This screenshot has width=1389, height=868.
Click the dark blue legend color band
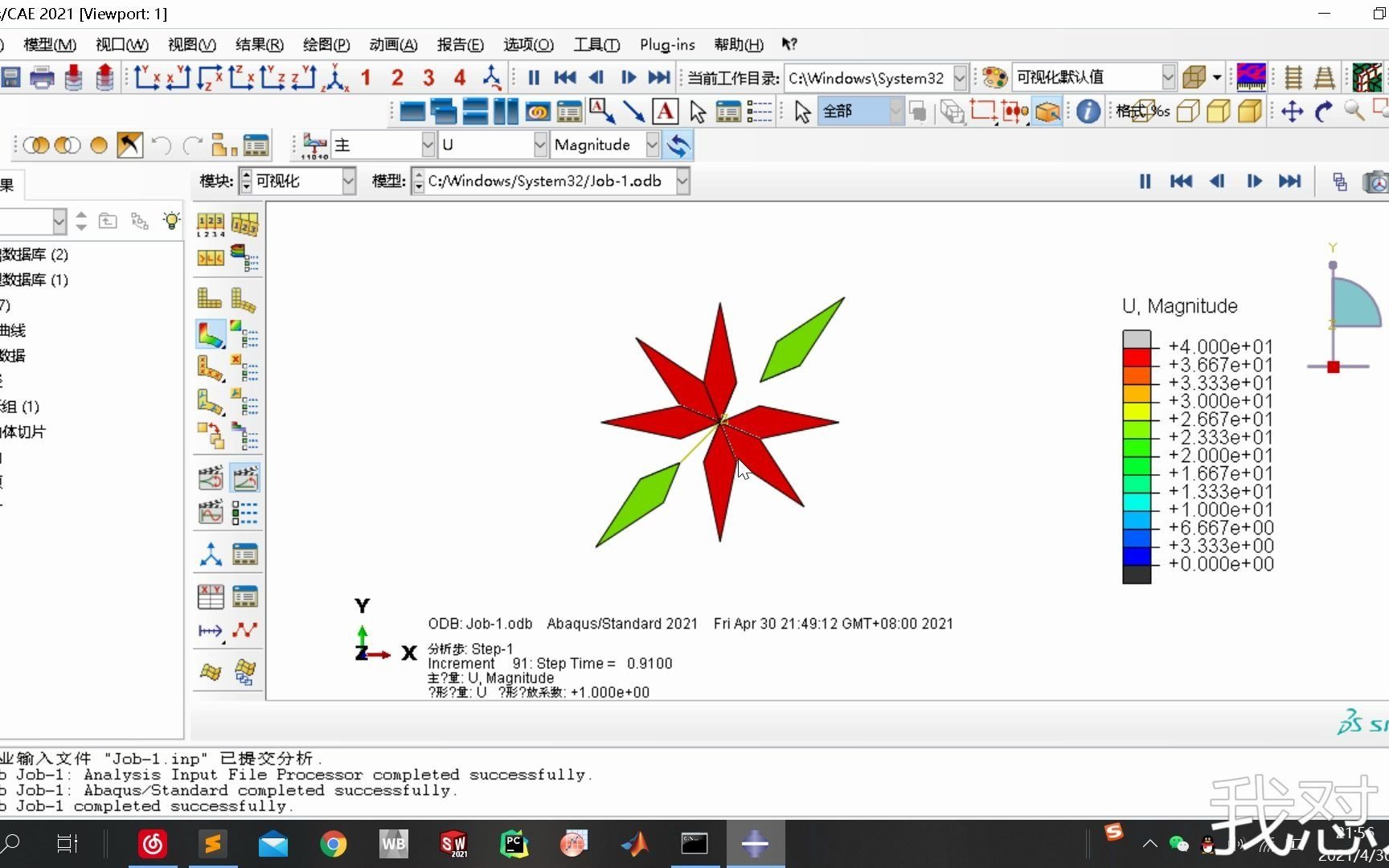tap(1137, 555)
